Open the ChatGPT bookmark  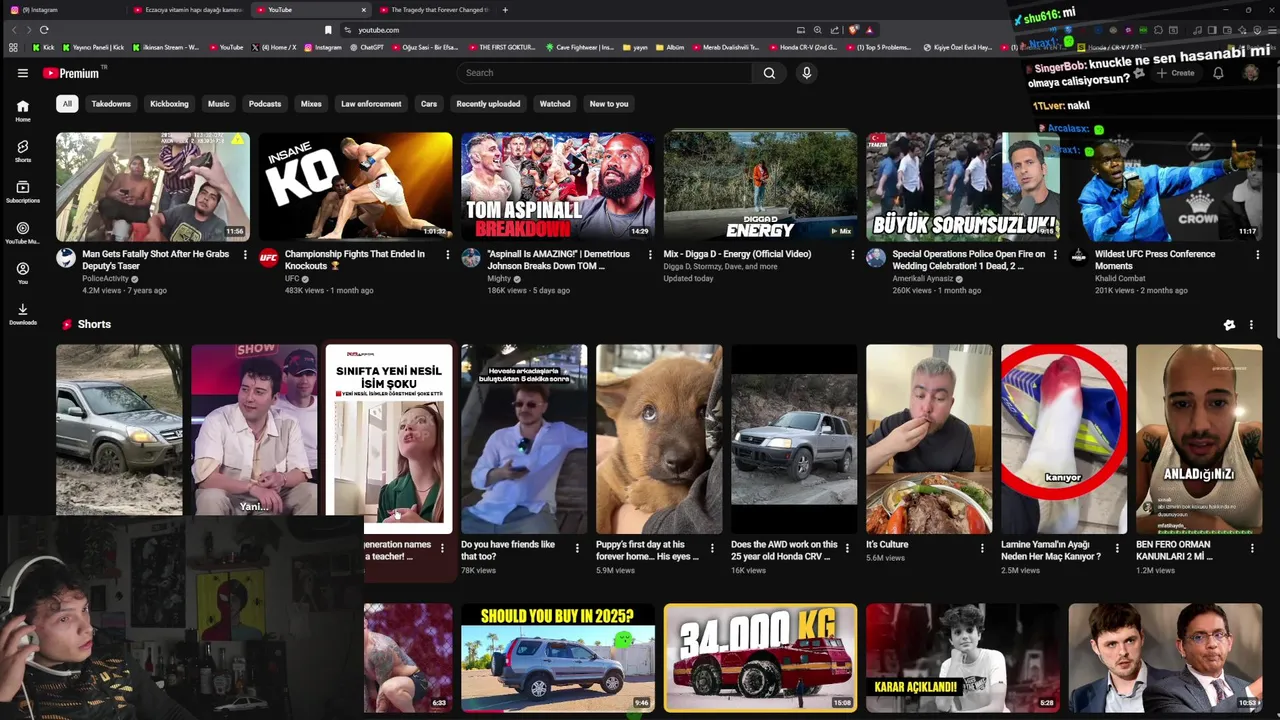tap(366, 47)
